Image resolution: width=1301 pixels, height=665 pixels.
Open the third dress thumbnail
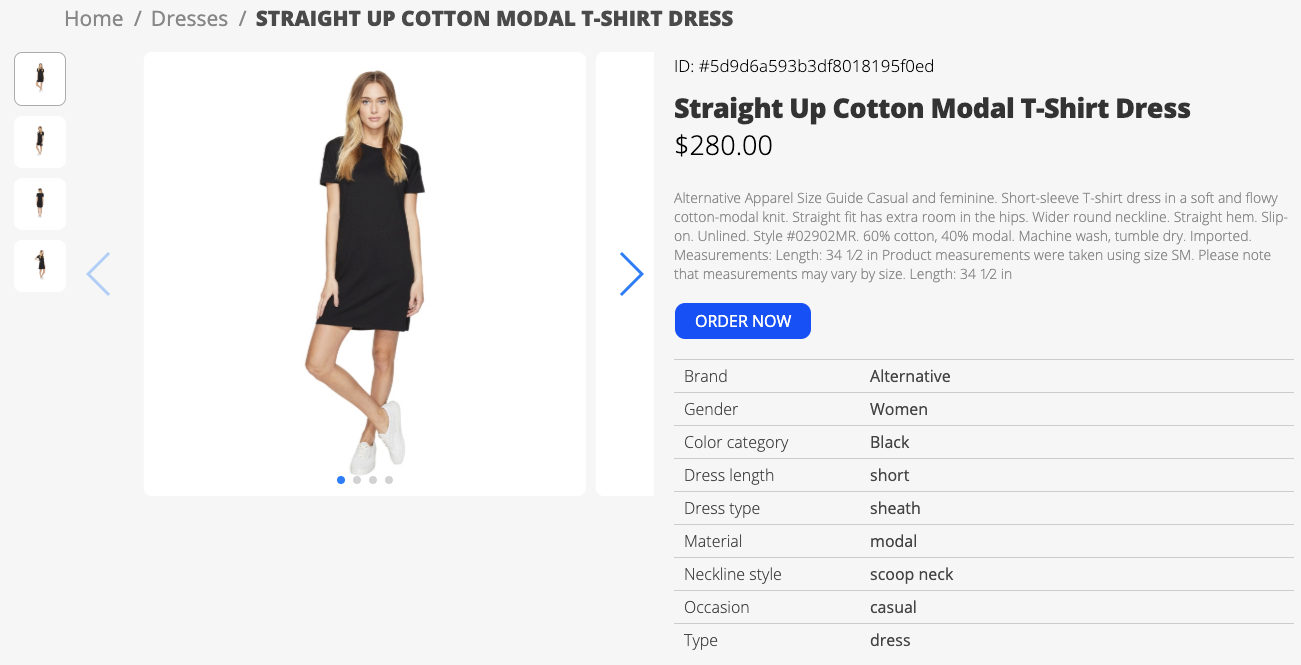(40, 204)
